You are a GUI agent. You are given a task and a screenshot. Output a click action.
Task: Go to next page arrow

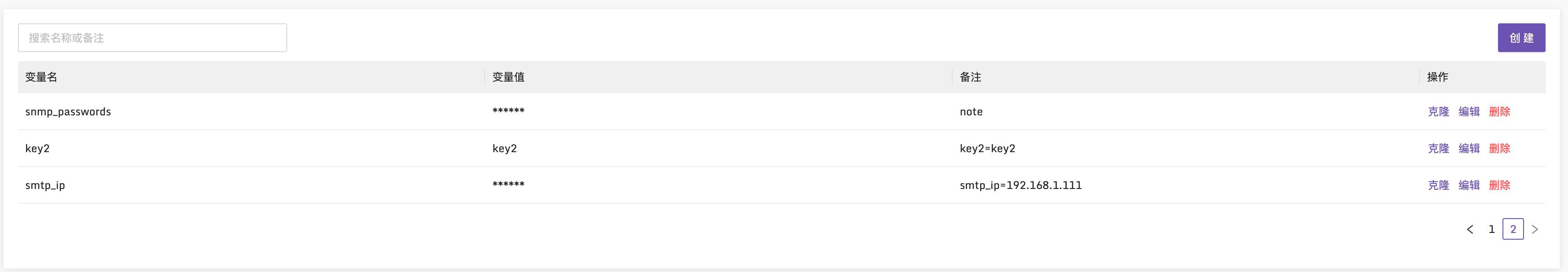click(1534, 229)
